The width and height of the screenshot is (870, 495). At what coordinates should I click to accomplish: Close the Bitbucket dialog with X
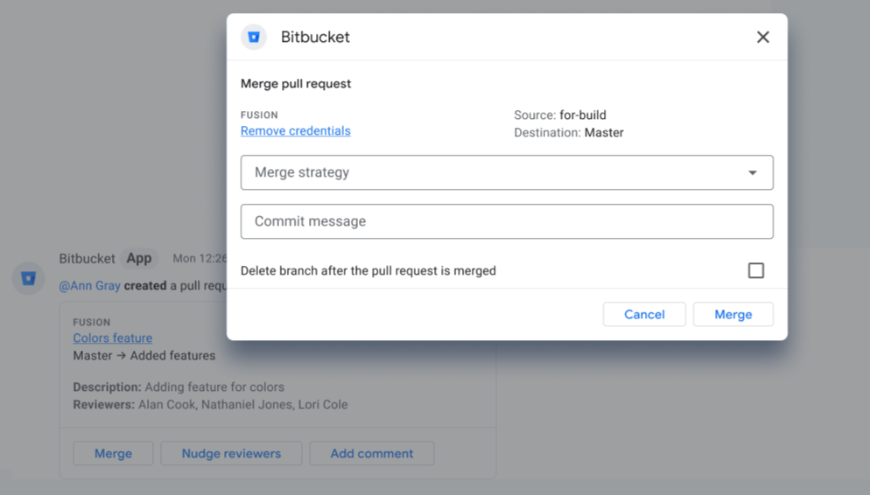(x=762, y=37)
